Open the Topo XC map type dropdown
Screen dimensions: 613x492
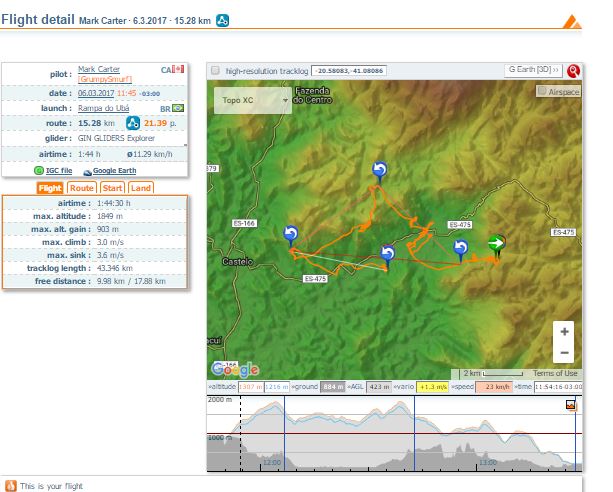251,100
